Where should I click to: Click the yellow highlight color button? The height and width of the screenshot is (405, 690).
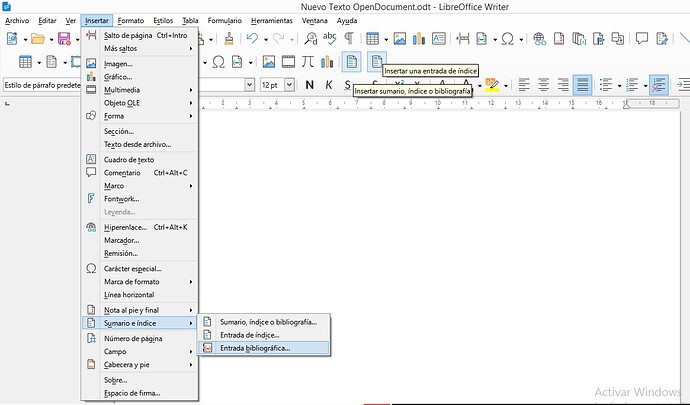click(492, 85)
